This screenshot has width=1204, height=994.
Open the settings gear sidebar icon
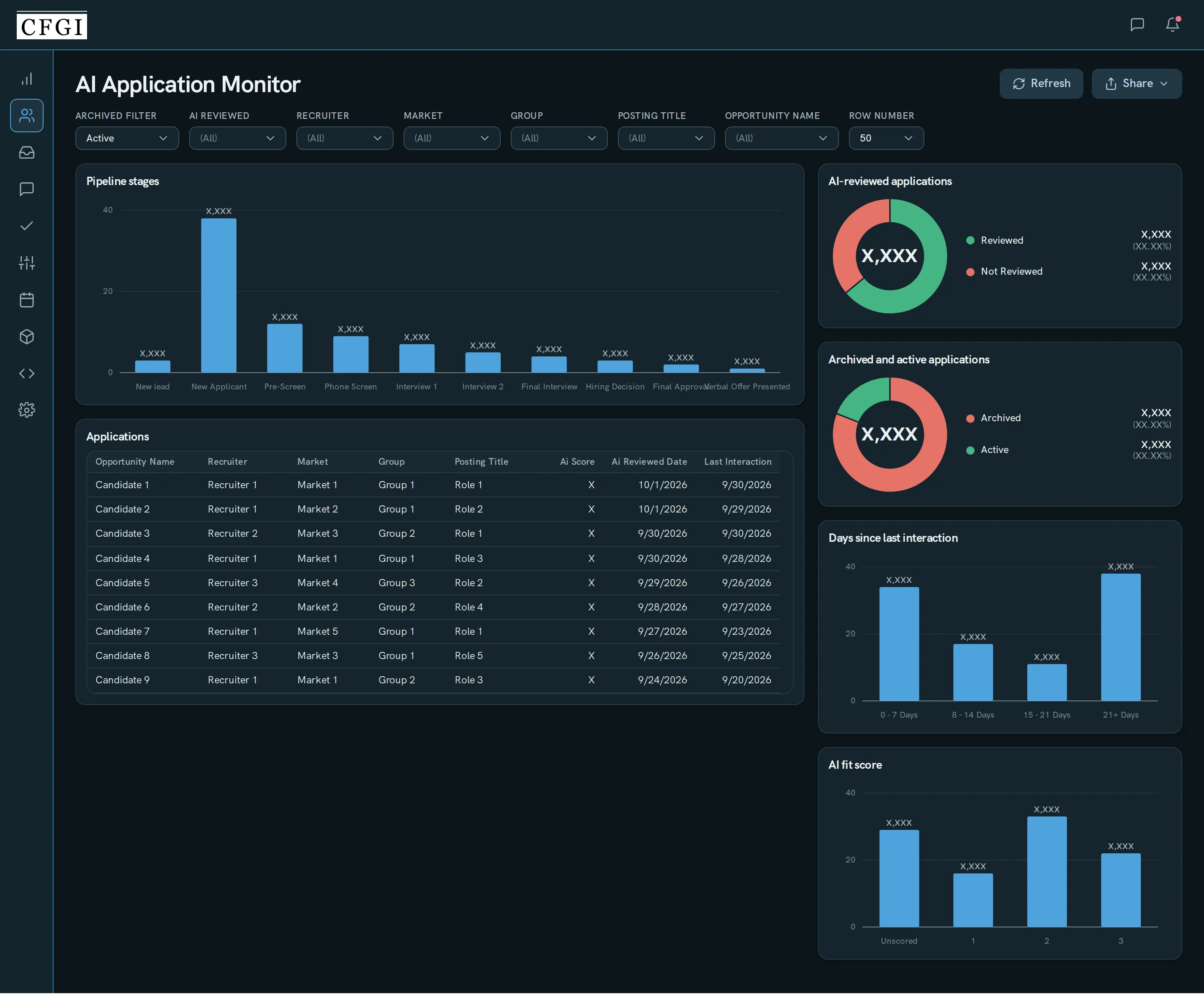pyautogui.click(x=26, y=410)
